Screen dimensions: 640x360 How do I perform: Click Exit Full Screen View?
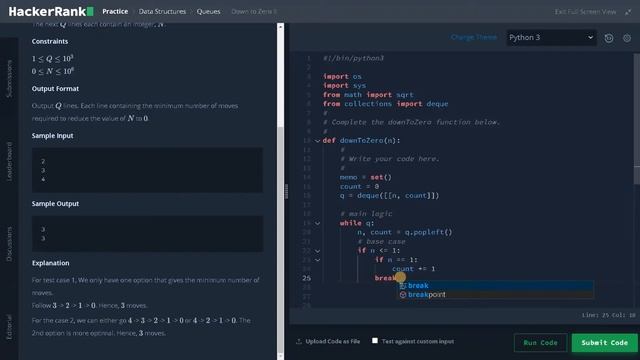(x=585, y=12)
